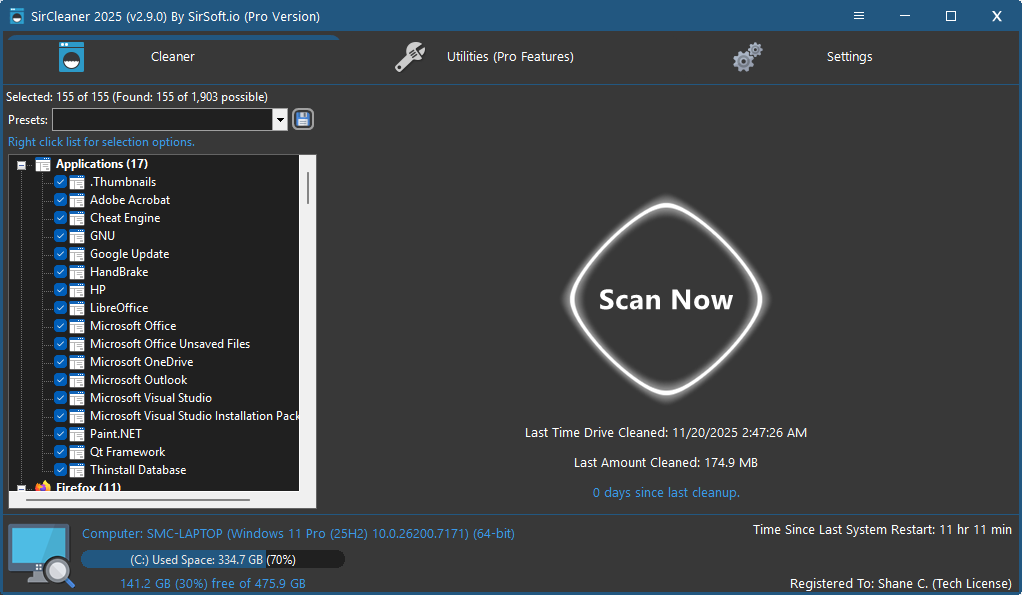
Task: Click the washing machine Cleaner icon
Action: [71, 57]
